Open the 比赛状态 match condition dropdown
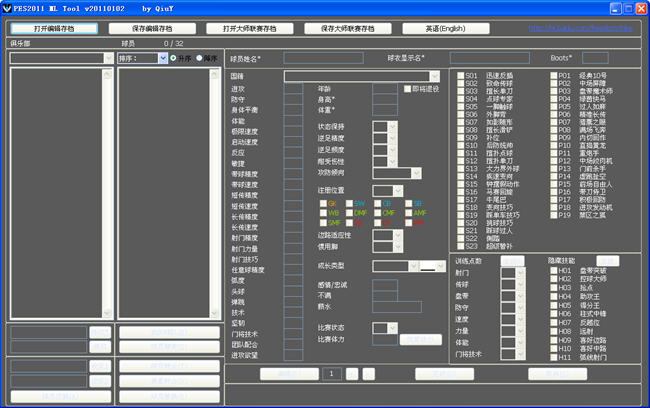650x408 pixels. [386, 328]
